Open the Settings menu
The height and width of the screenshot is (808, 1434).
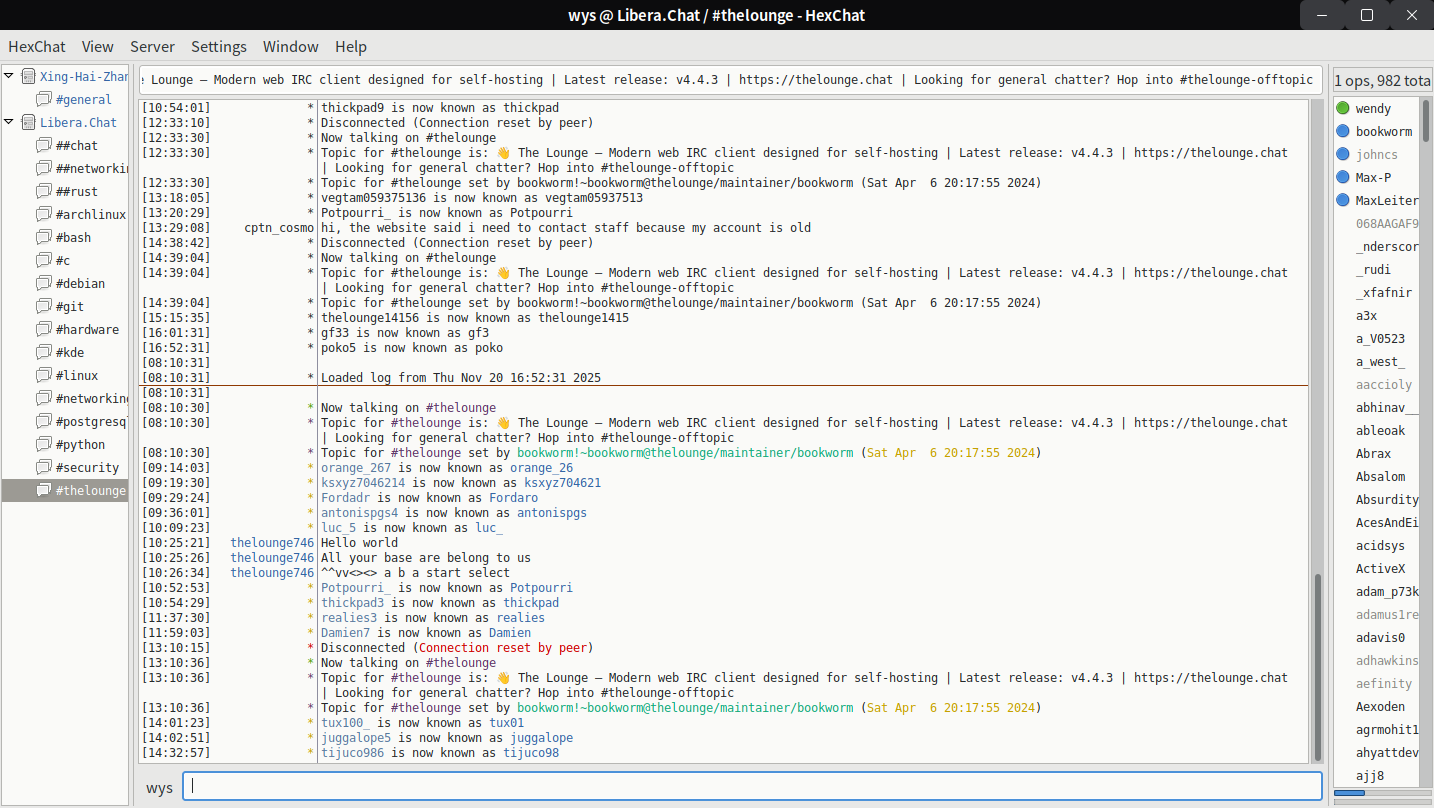coord(219,46)
